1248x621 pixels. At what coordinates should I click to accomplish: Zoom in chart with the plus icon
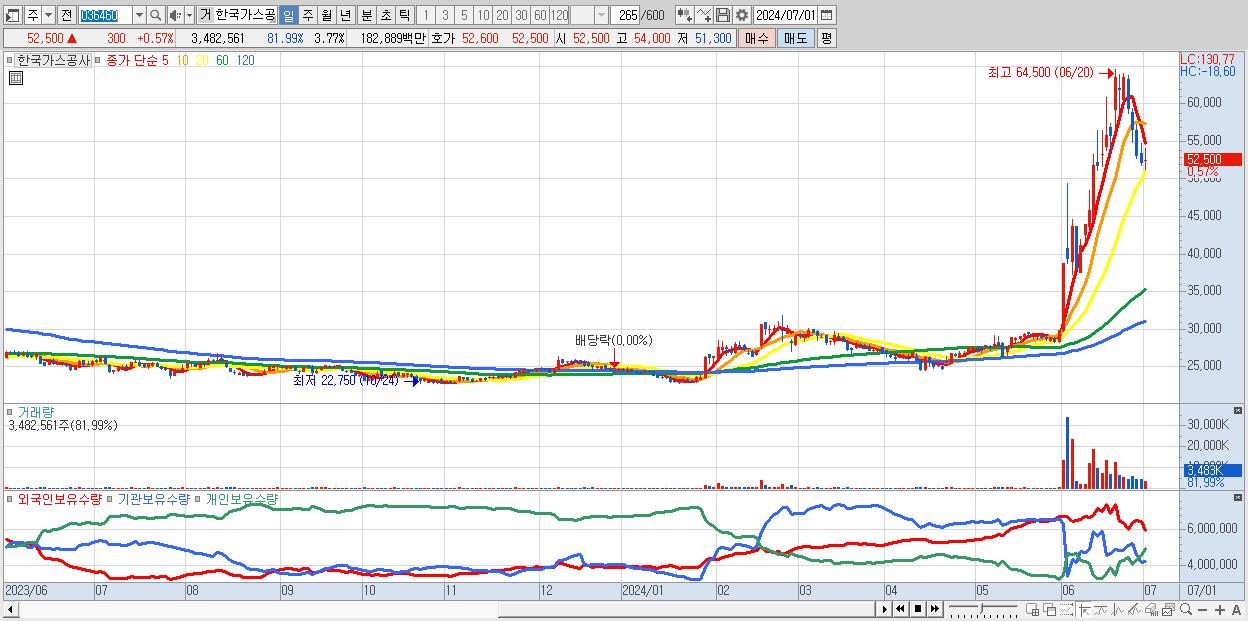1219,610
